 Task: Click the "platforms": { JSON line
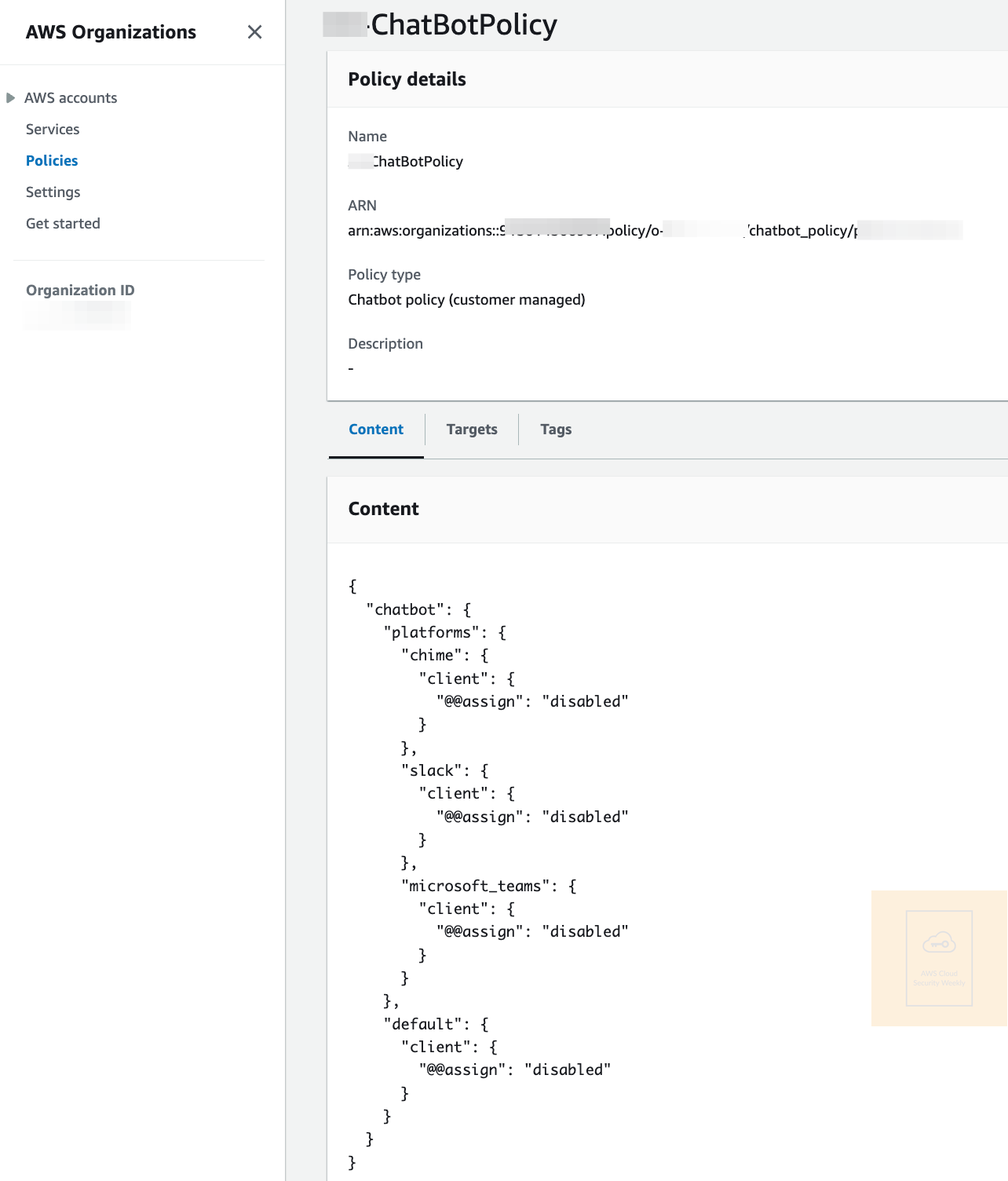(445, 632)
